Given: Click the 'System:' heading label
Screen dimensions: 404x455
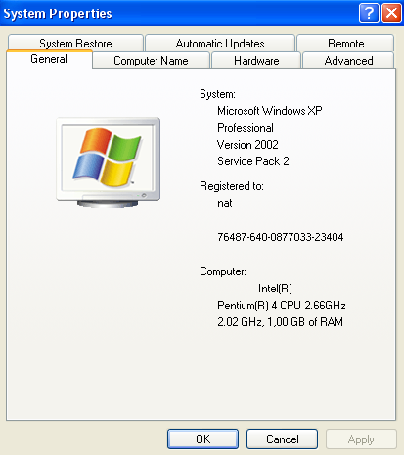Looking at the screenshot, I should [x=218, y=94].
